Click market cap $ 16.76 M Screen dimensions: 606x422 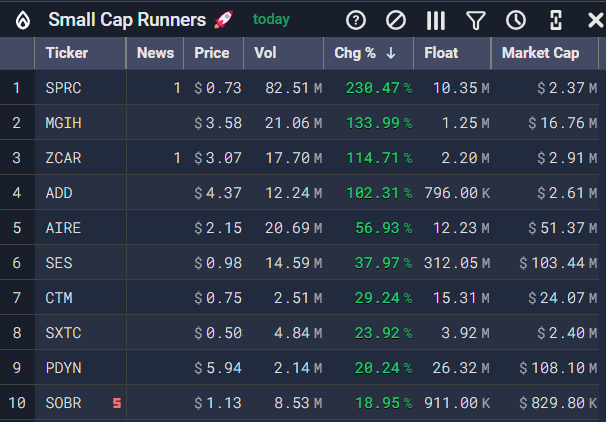click(563, 123)
